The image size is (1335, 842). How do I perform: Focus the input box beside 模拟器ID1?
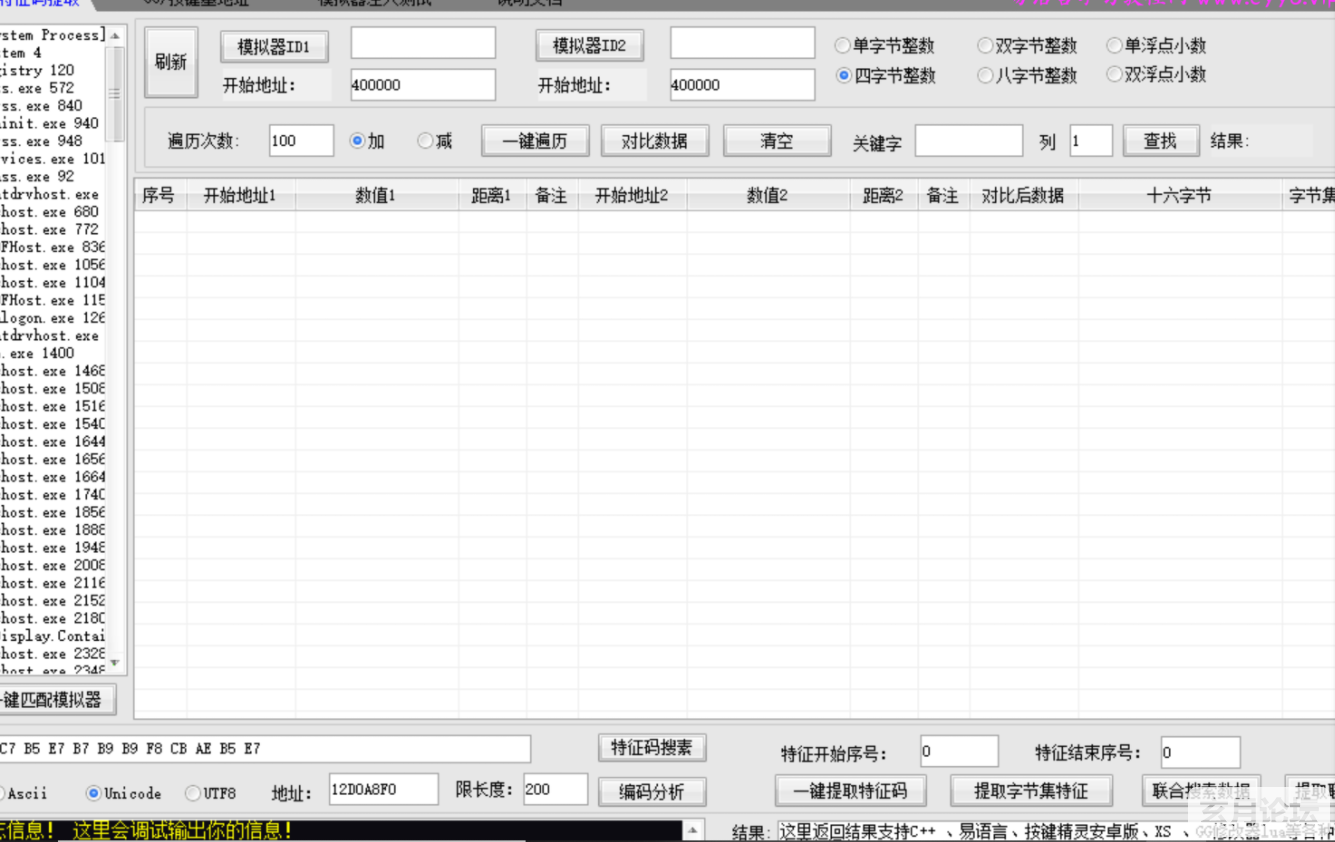(x=423, y=43)
